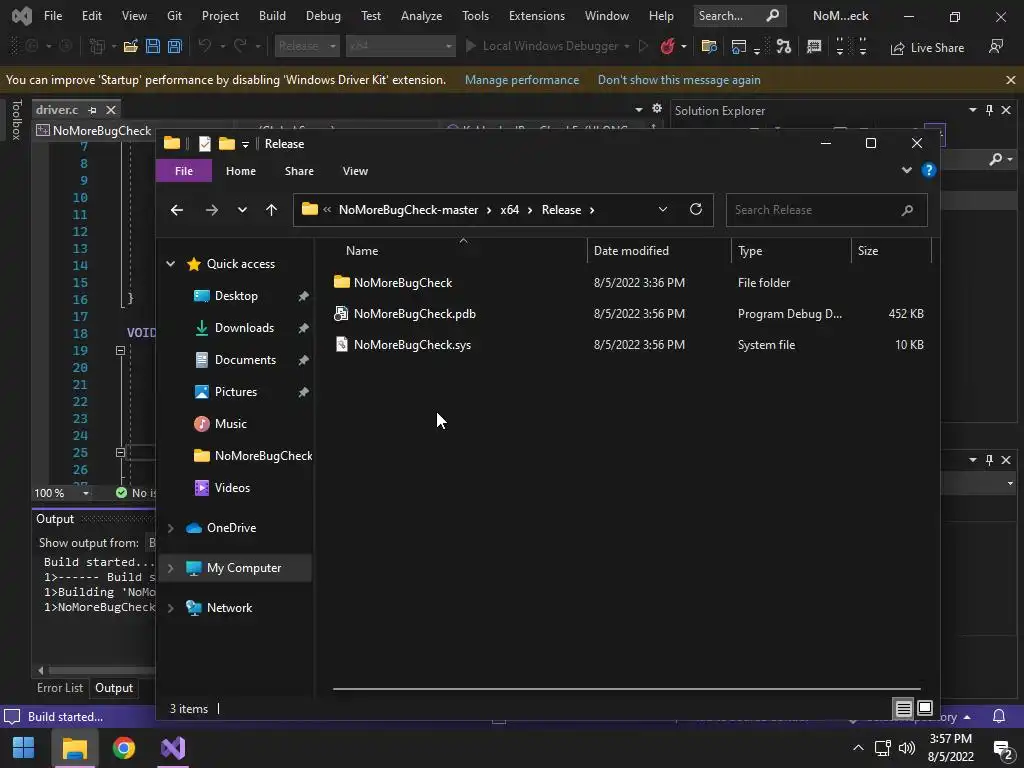Click Don't show this message again

(x=679, y=80)
